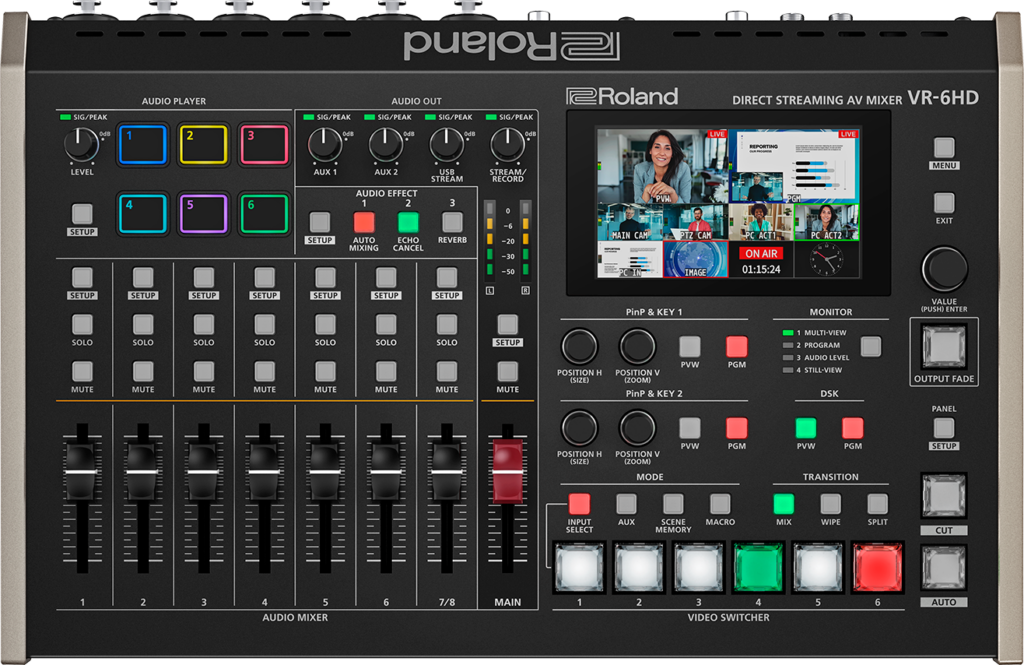1024x665 pixels.
Task: Select video switcher input 4
Action: click(759, 567)
